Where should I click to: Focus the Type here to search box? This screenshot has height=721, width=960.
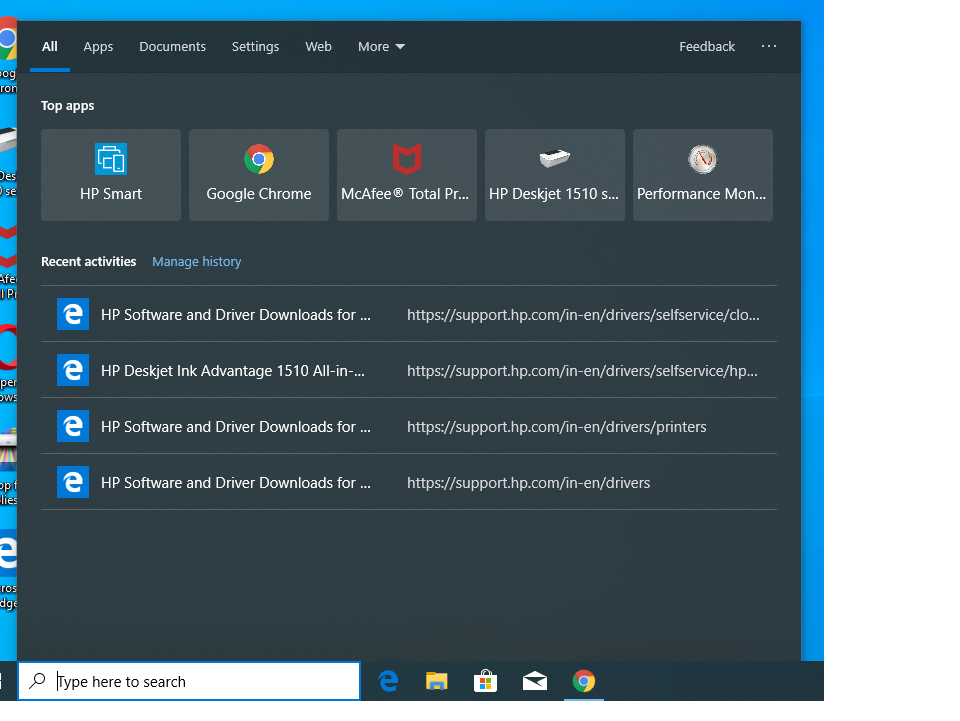(x=189, y=681)
